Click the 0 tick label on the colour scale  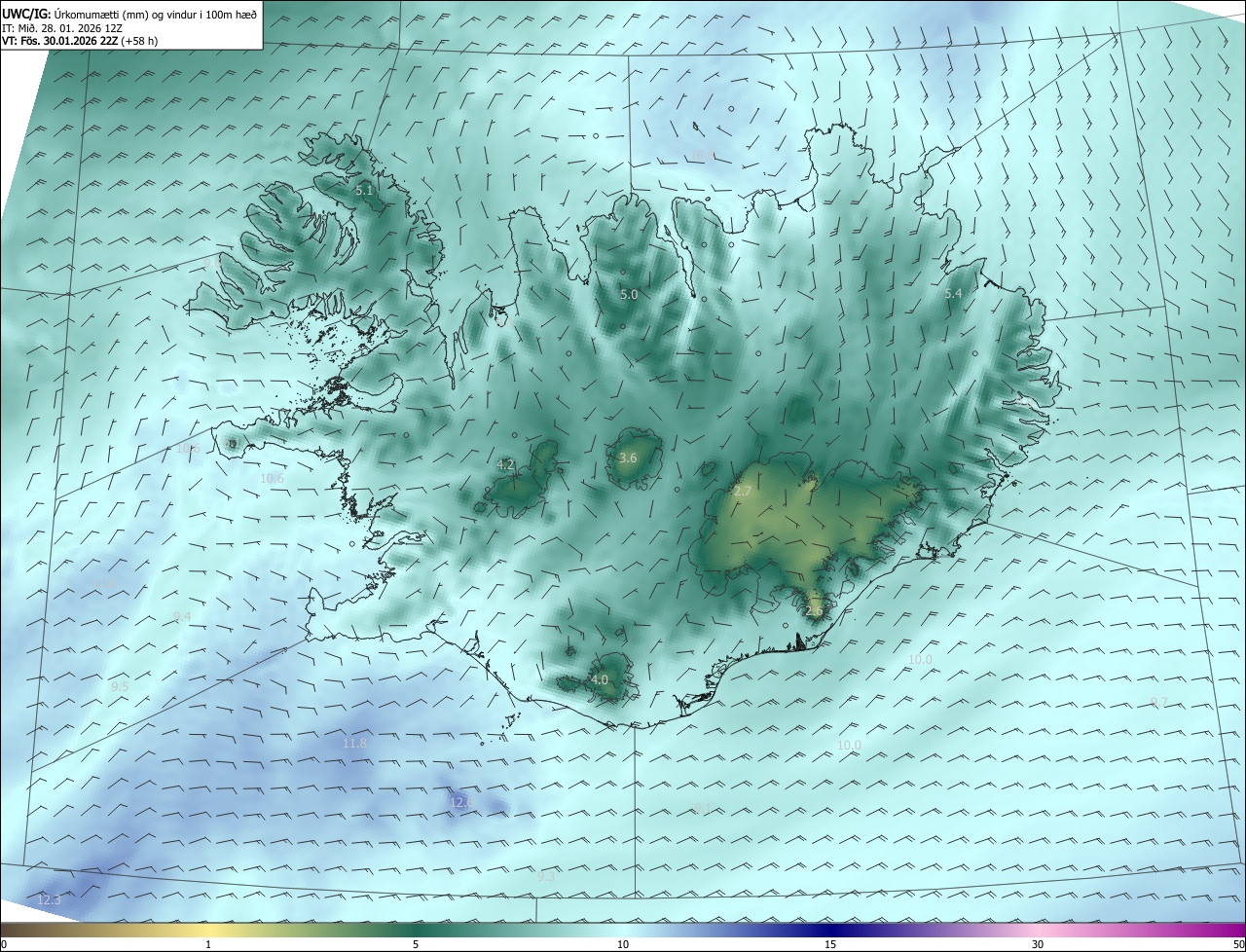(4, 945)
